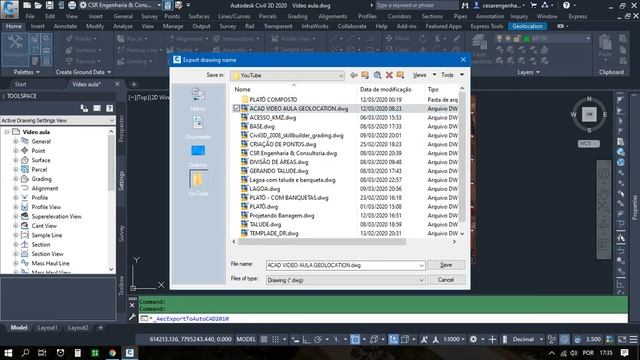The width and height of the screenshot is (640, 360).
Task: Open the notification center in system tray
Action: 624,353
